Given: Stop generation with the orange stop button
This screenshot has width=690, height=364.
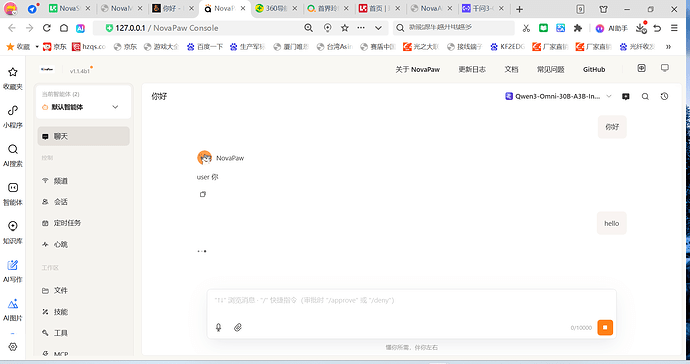Looking at the screenshot, I should tap(605, 327).
